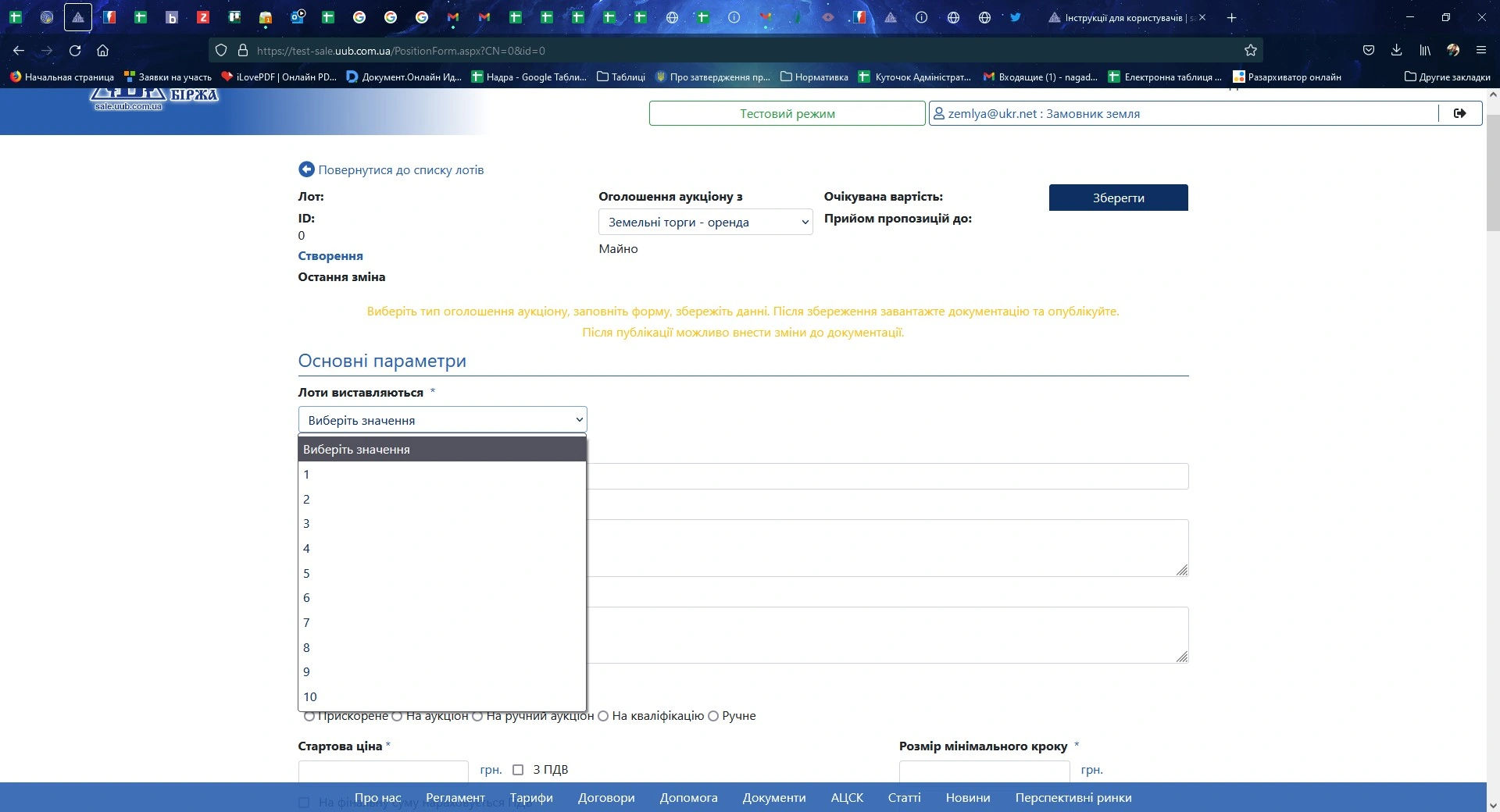Screen dimensions: 1500x812
Task: Expand the Земельні торги - оренда dropdown
Action: (x=705, y=223)
